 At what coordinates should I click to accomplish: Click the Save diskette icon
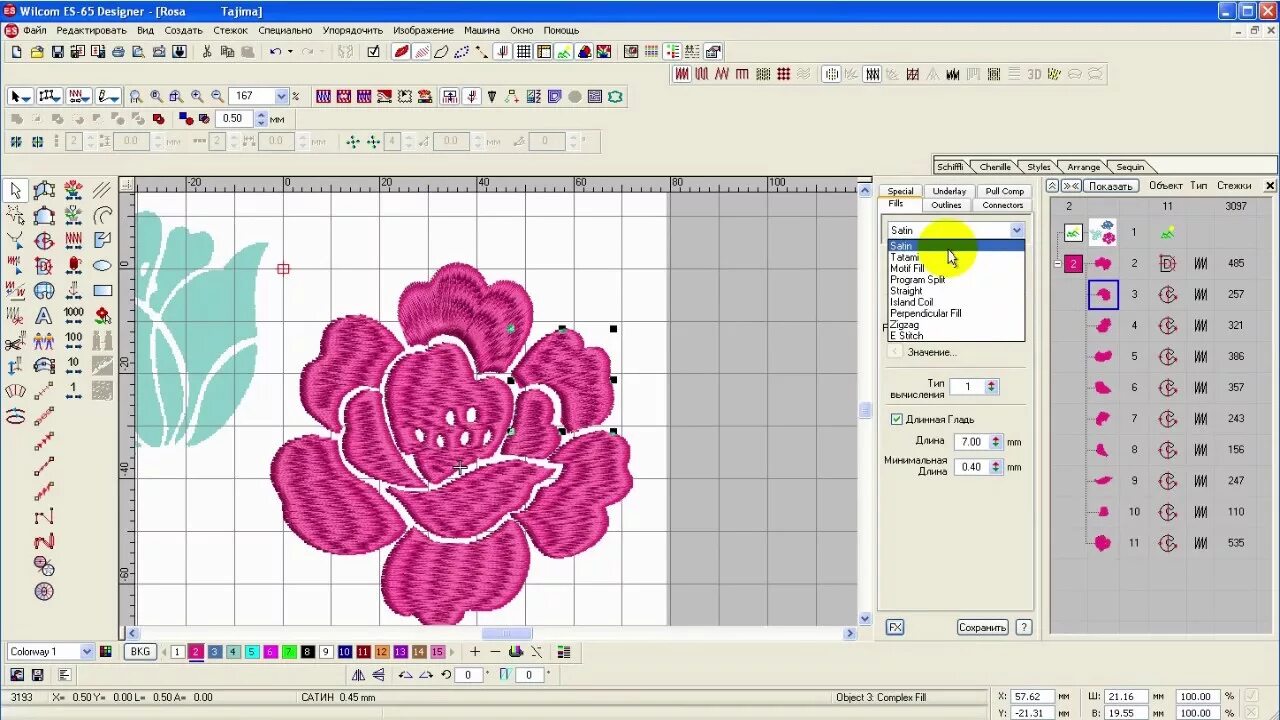(58, 52)
